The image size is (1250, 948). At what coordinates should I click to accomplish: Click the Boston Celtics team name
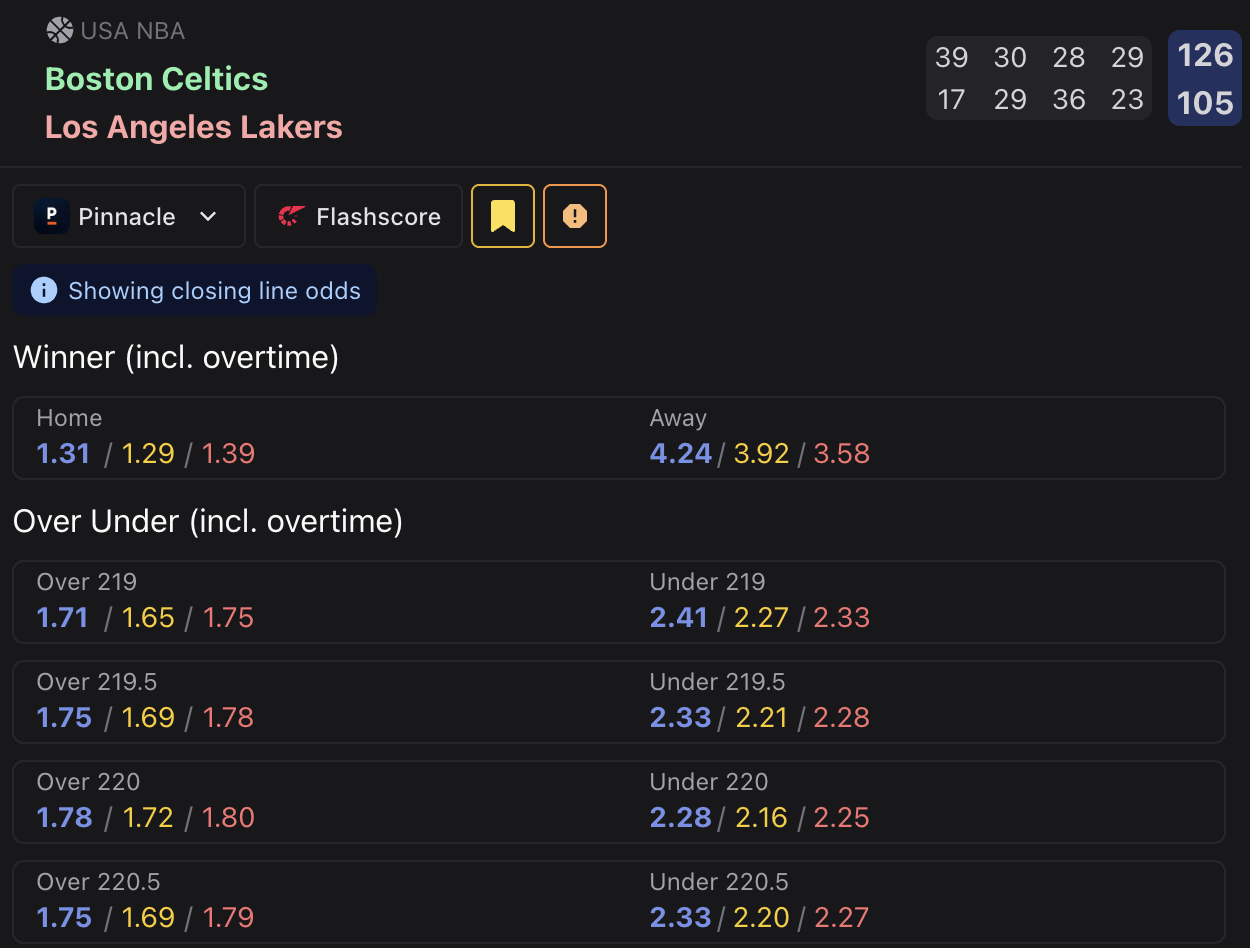pyautogui.click(x=157, y=79)
